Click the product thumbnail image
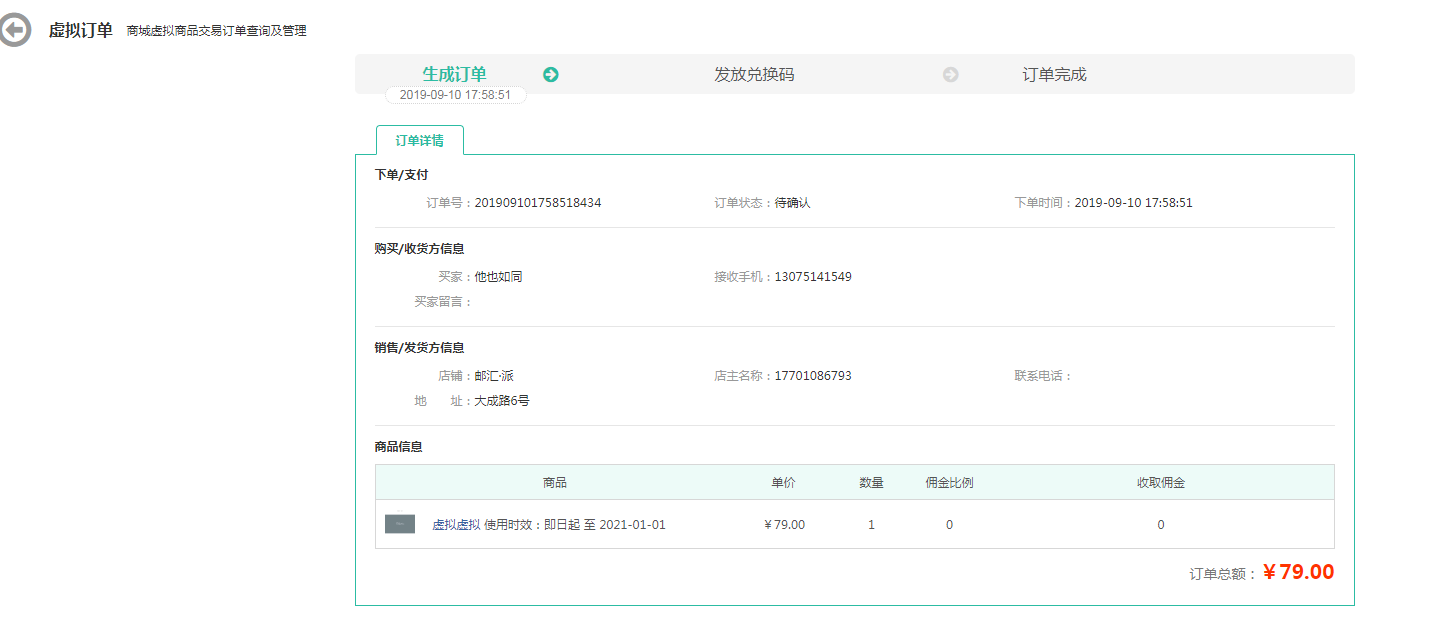 coord(400,524)
